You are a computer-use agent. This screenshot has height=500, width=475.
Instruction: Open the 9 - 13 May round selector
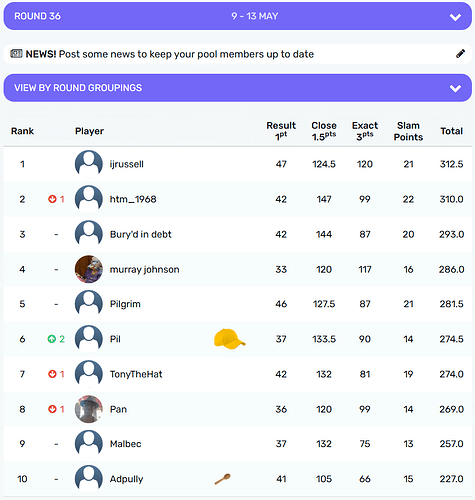[255, 16]
